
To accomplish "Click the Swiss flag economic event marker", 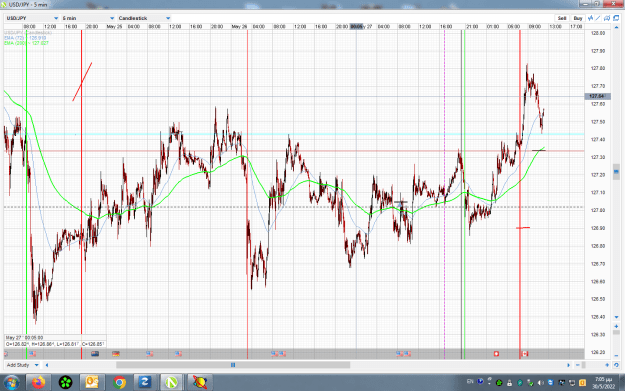I will (496, 354).
